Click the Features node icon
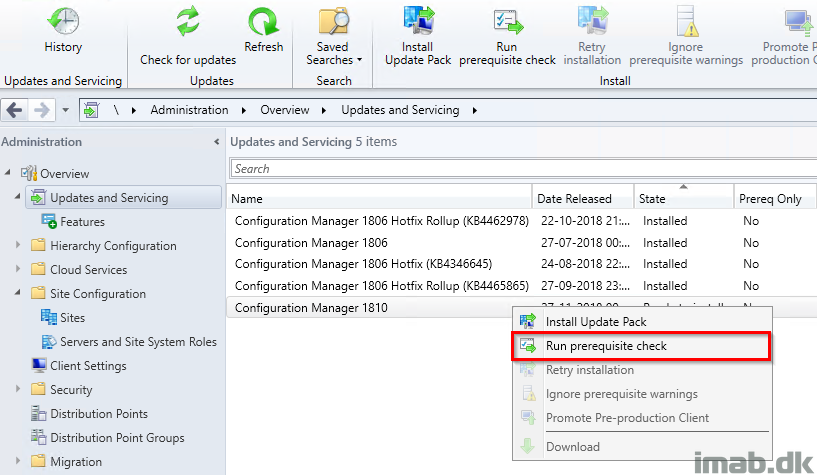The image size is (817, 475). coord(49,221)
